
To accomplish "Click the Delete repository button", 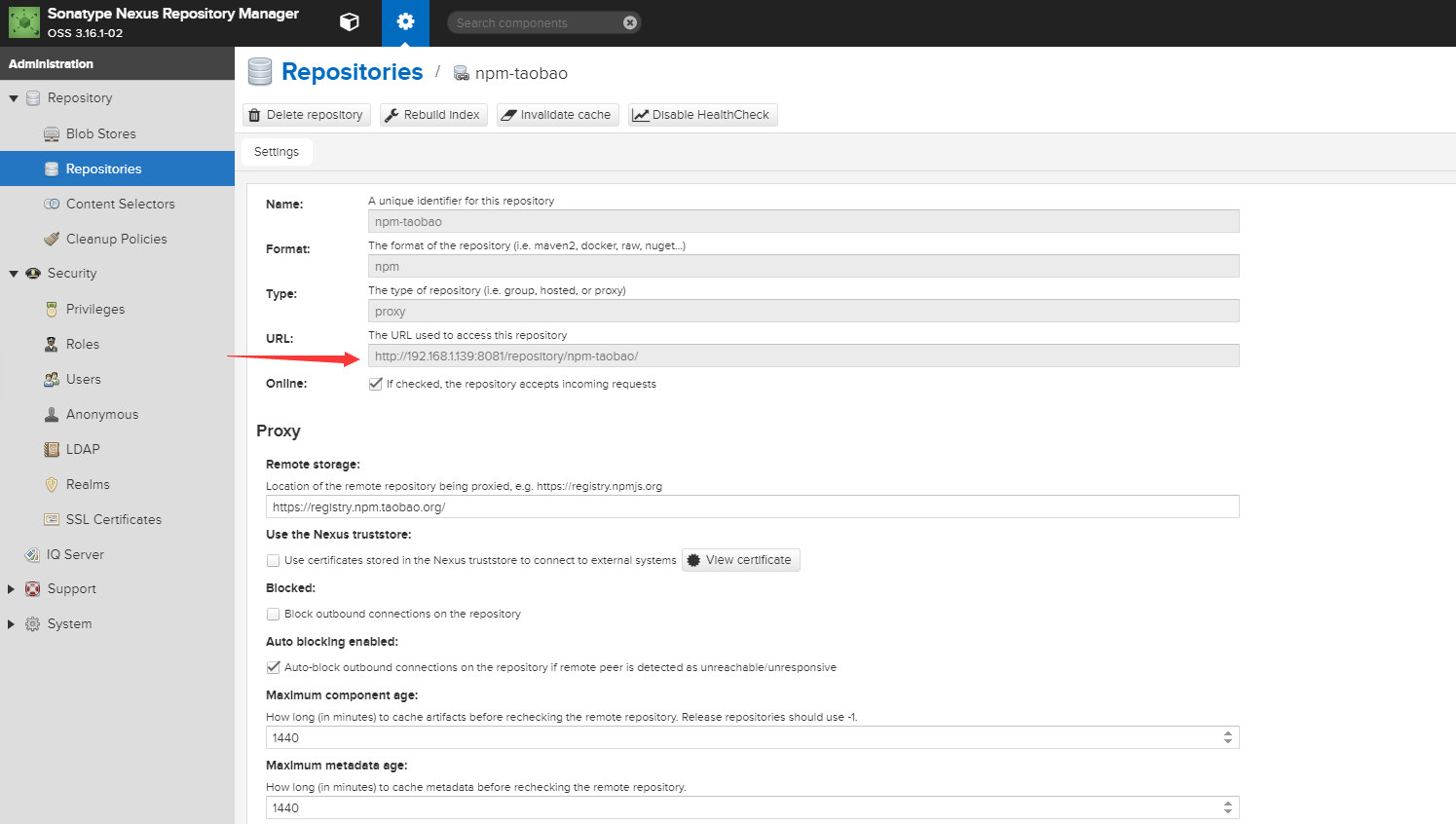I will (306, 114).
